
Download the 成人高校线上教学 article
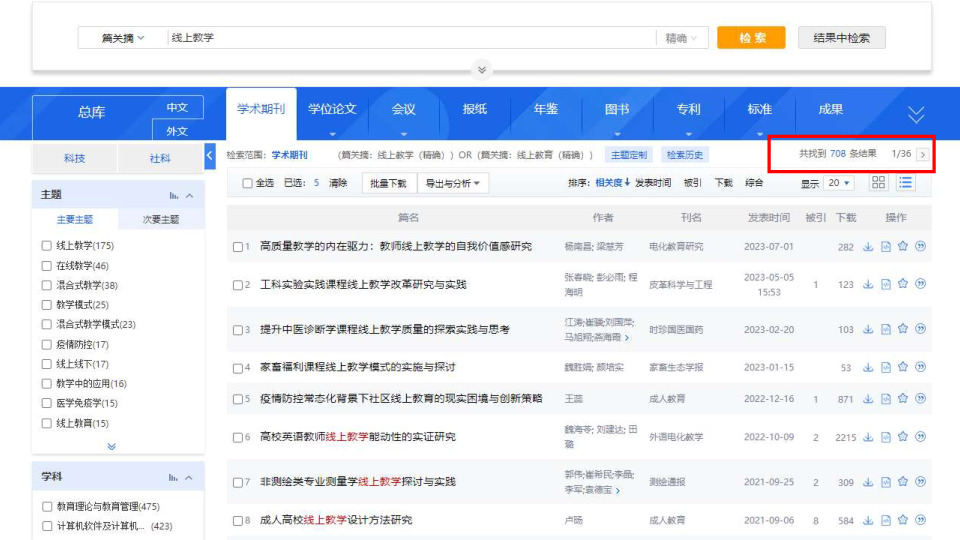tap(868, 520)
